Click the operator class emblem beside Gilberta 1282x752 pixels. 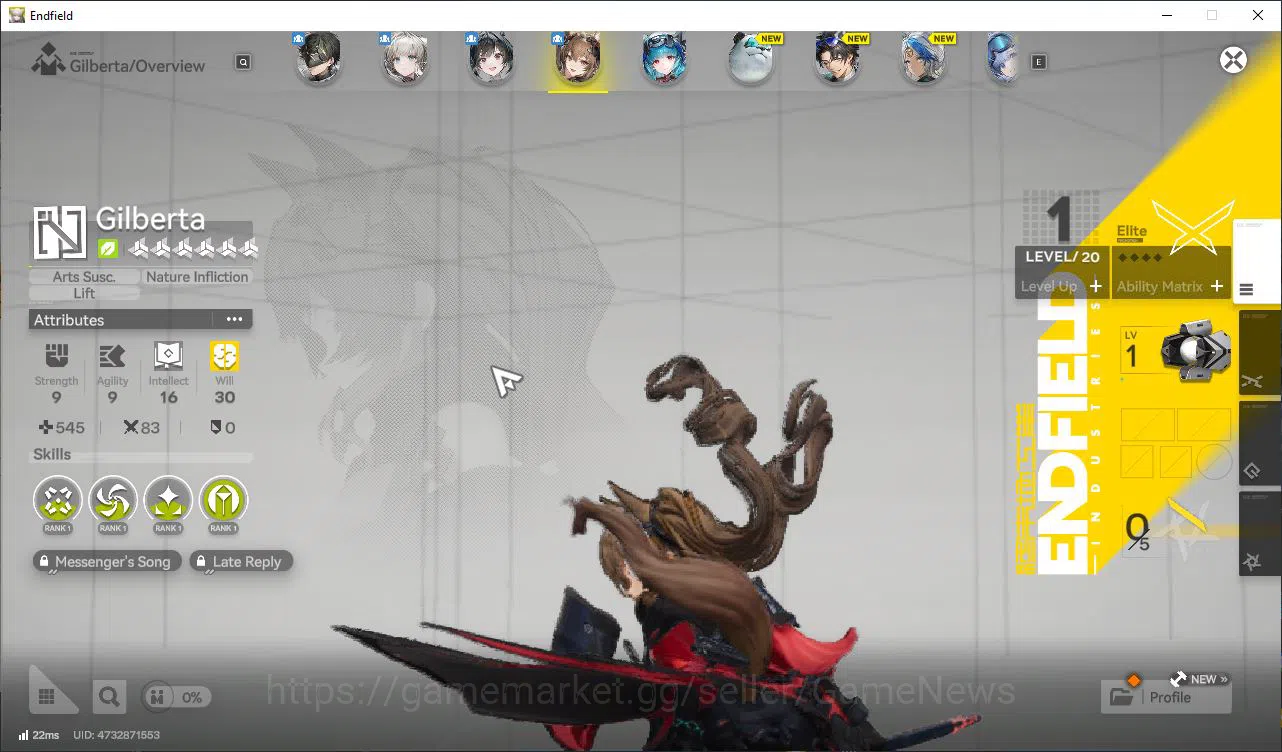coord(60,232)
